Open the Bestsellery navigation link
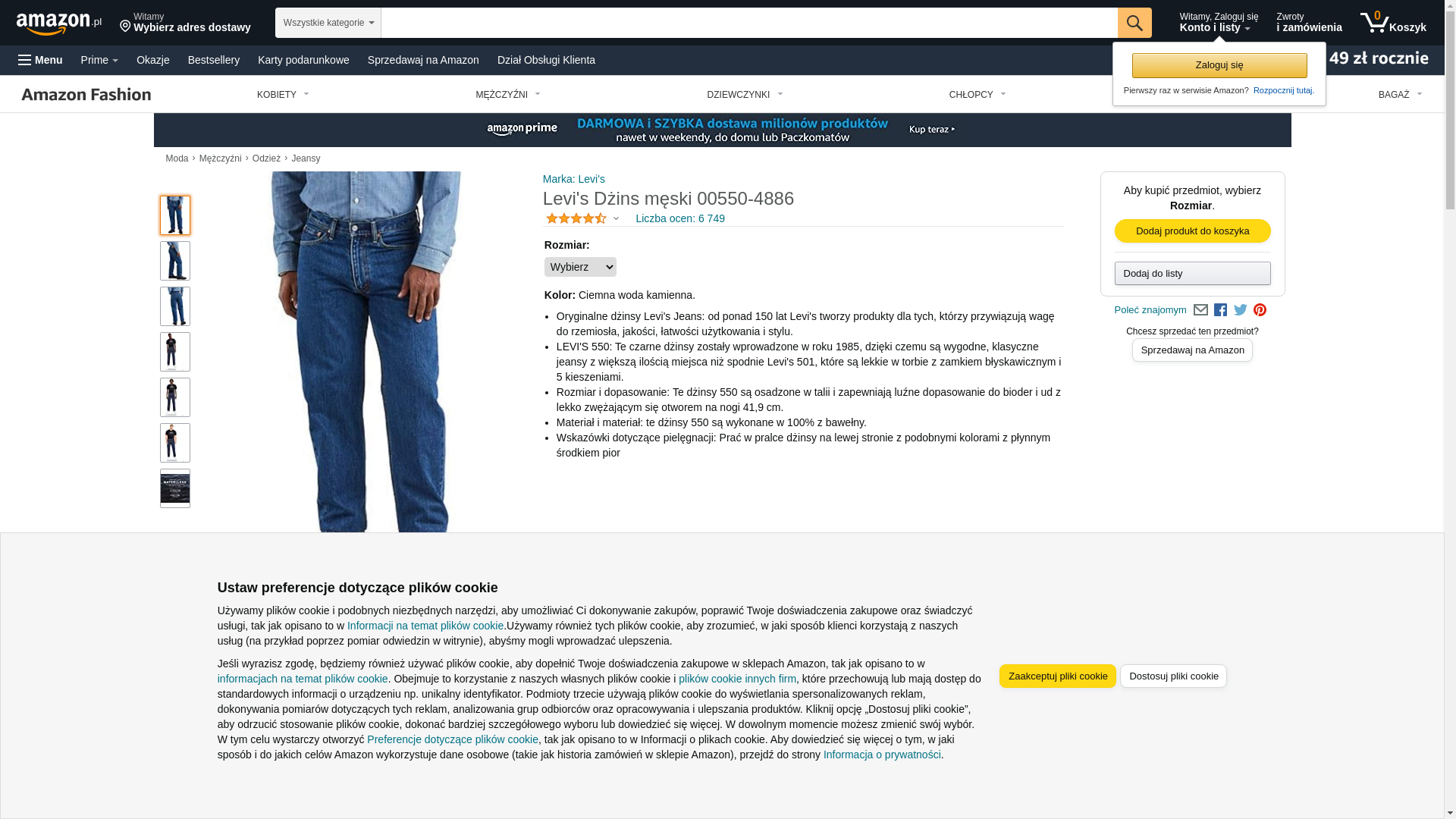 coord(214,60)
